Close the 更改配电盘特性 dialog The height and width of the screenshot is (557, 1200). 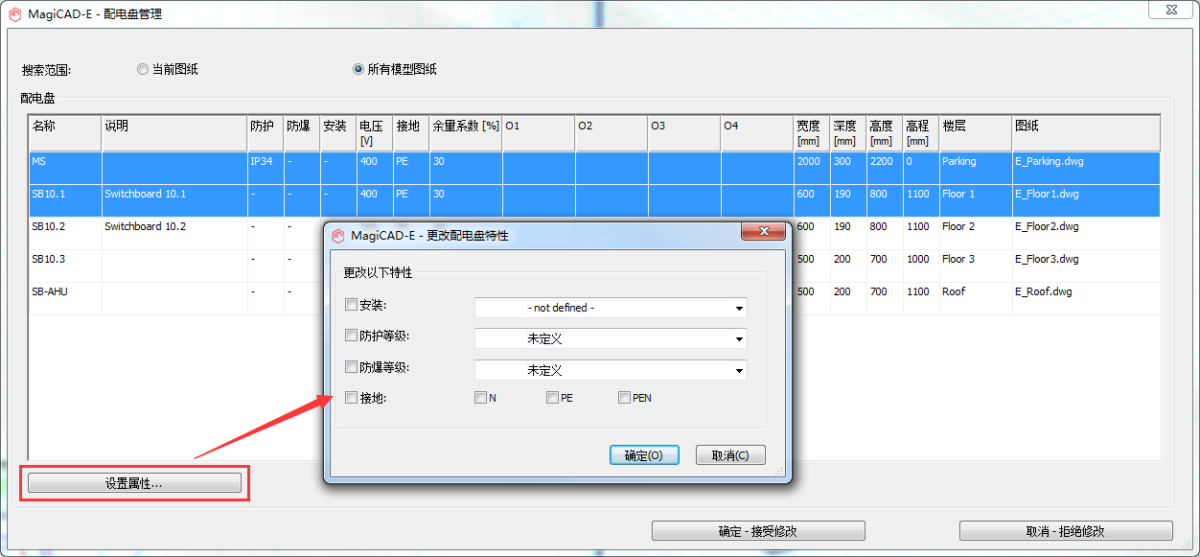click(x=762, y=232)
